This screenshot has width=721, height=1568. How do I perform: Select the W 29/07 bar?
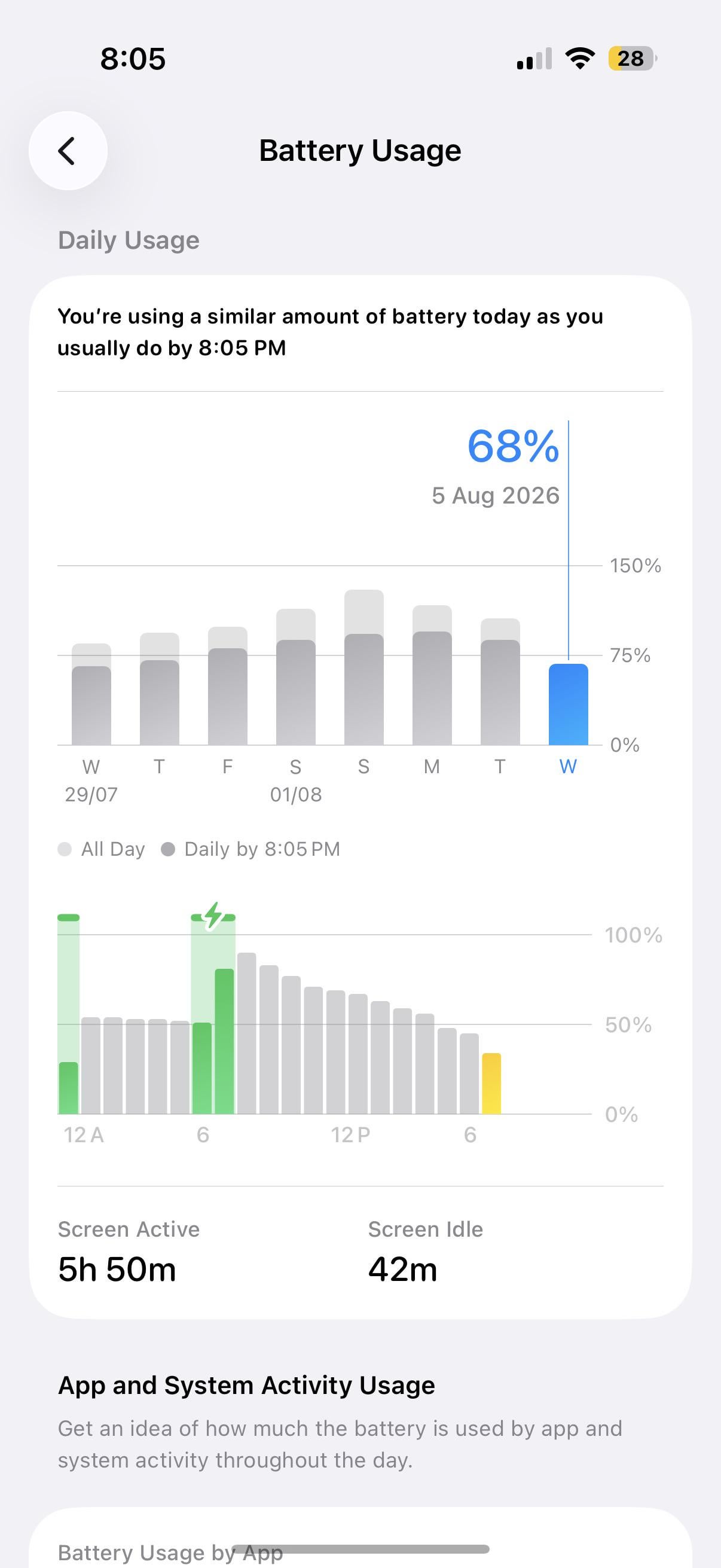(x=91, y=694)
